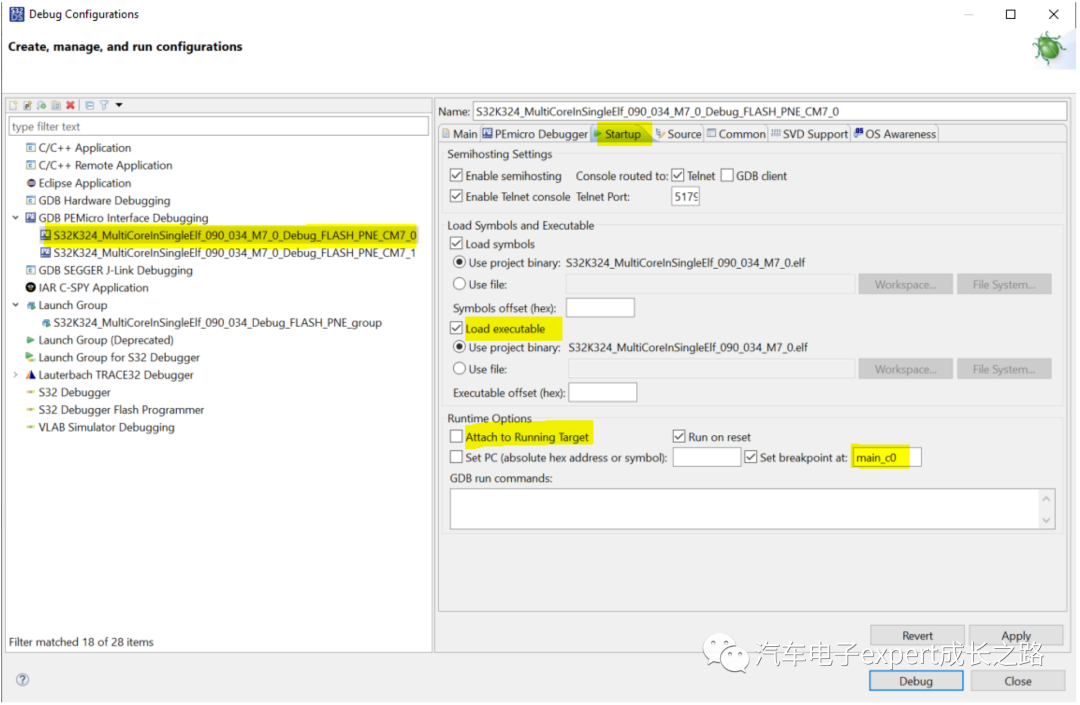Switch to the PEmicro Debugger tab
This screenshot has width=1080, height=705.
(x=535, y=134)
